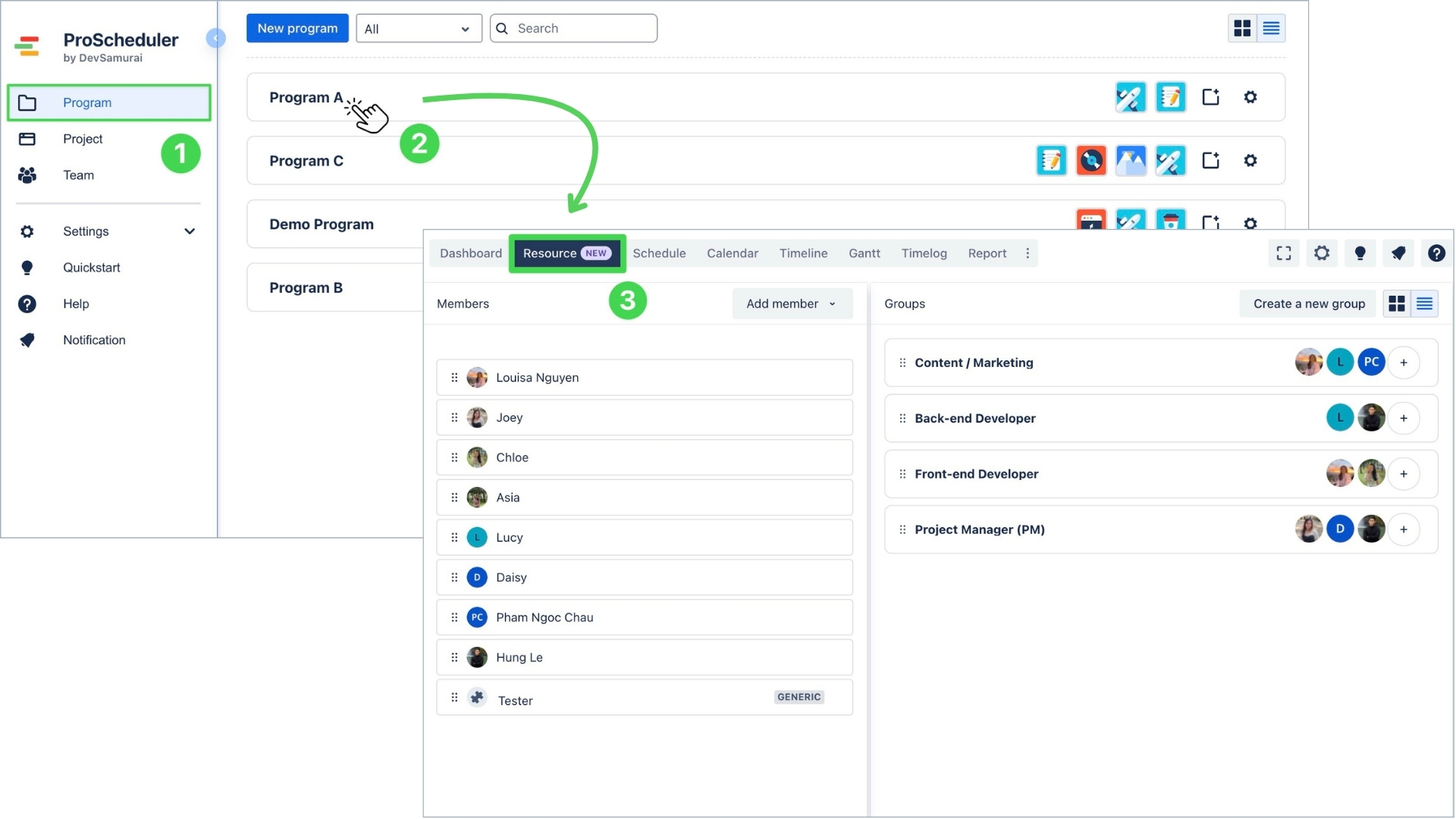
Task: Toggle groups panel to list view
Action: 1424,304
